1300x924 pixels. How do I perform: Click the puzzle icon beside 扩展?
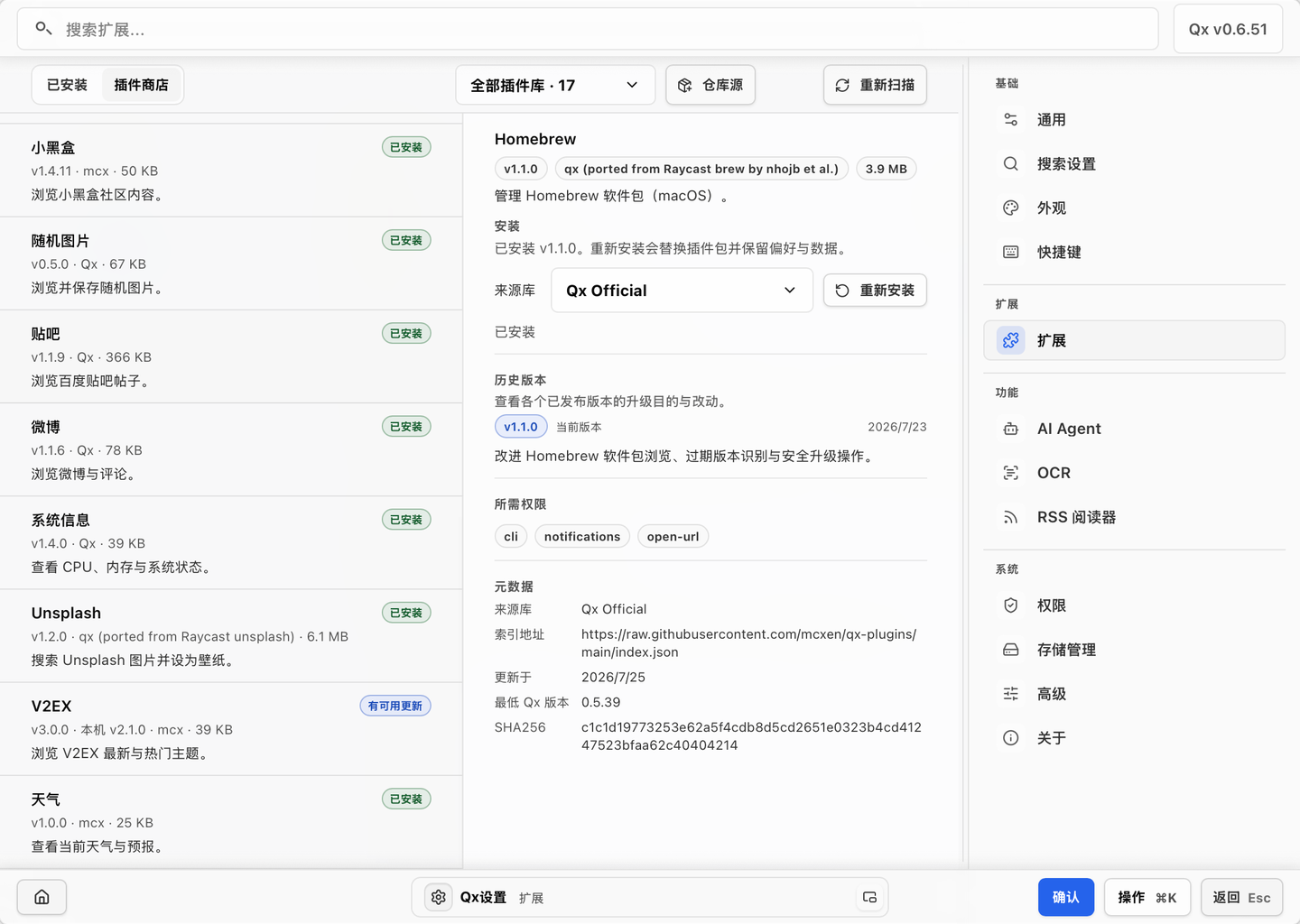pos(1011,340)
